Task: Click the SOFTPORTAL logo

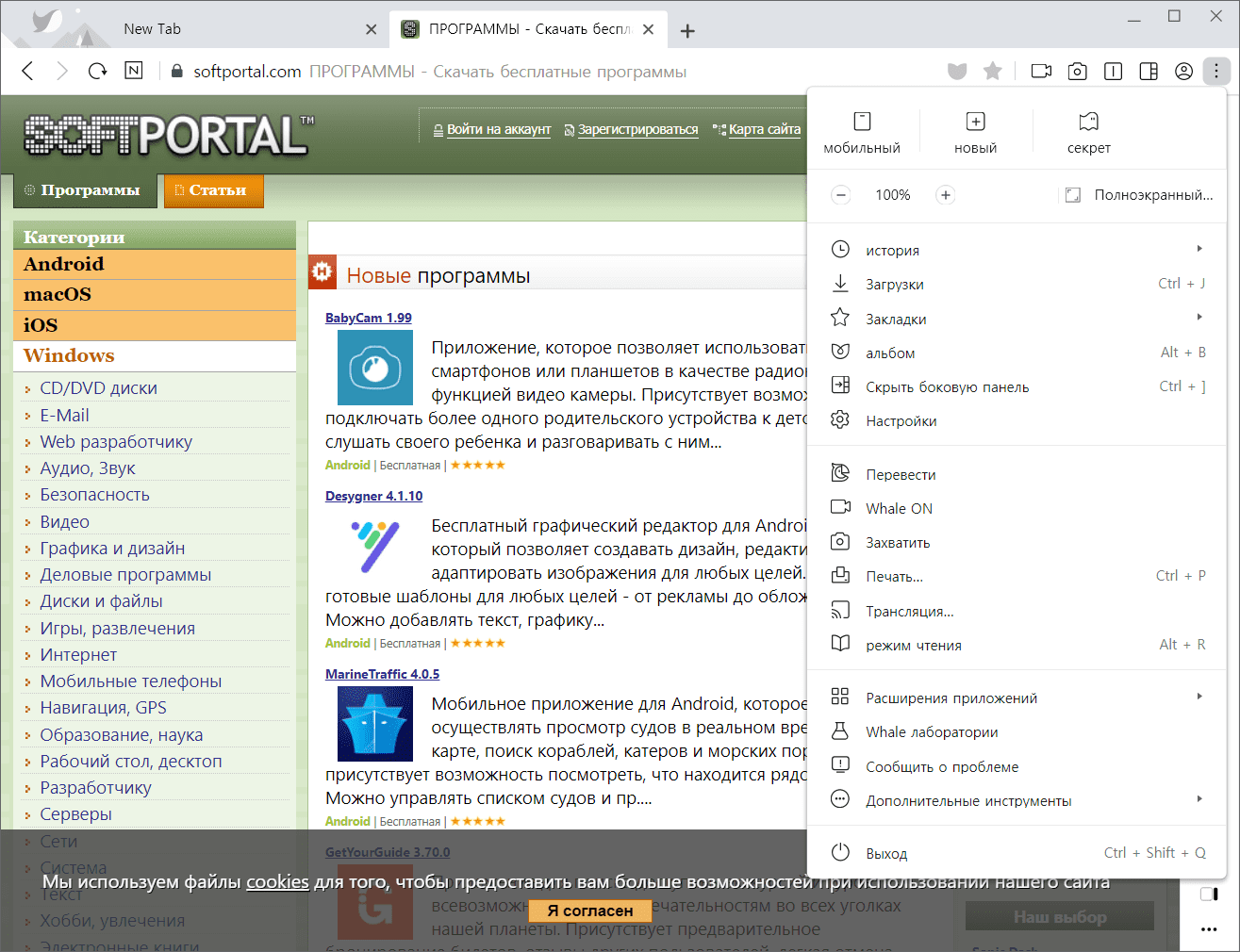Action: pos(169,135)
